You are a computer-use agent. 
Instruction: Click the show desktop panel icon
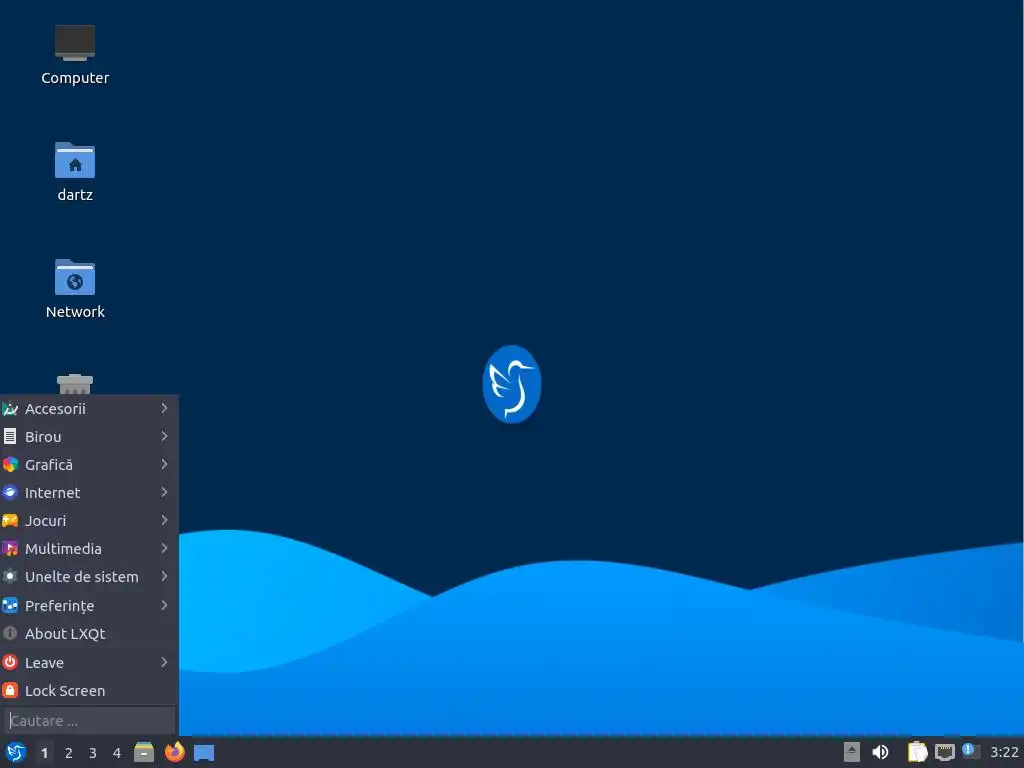coord(204,753)
